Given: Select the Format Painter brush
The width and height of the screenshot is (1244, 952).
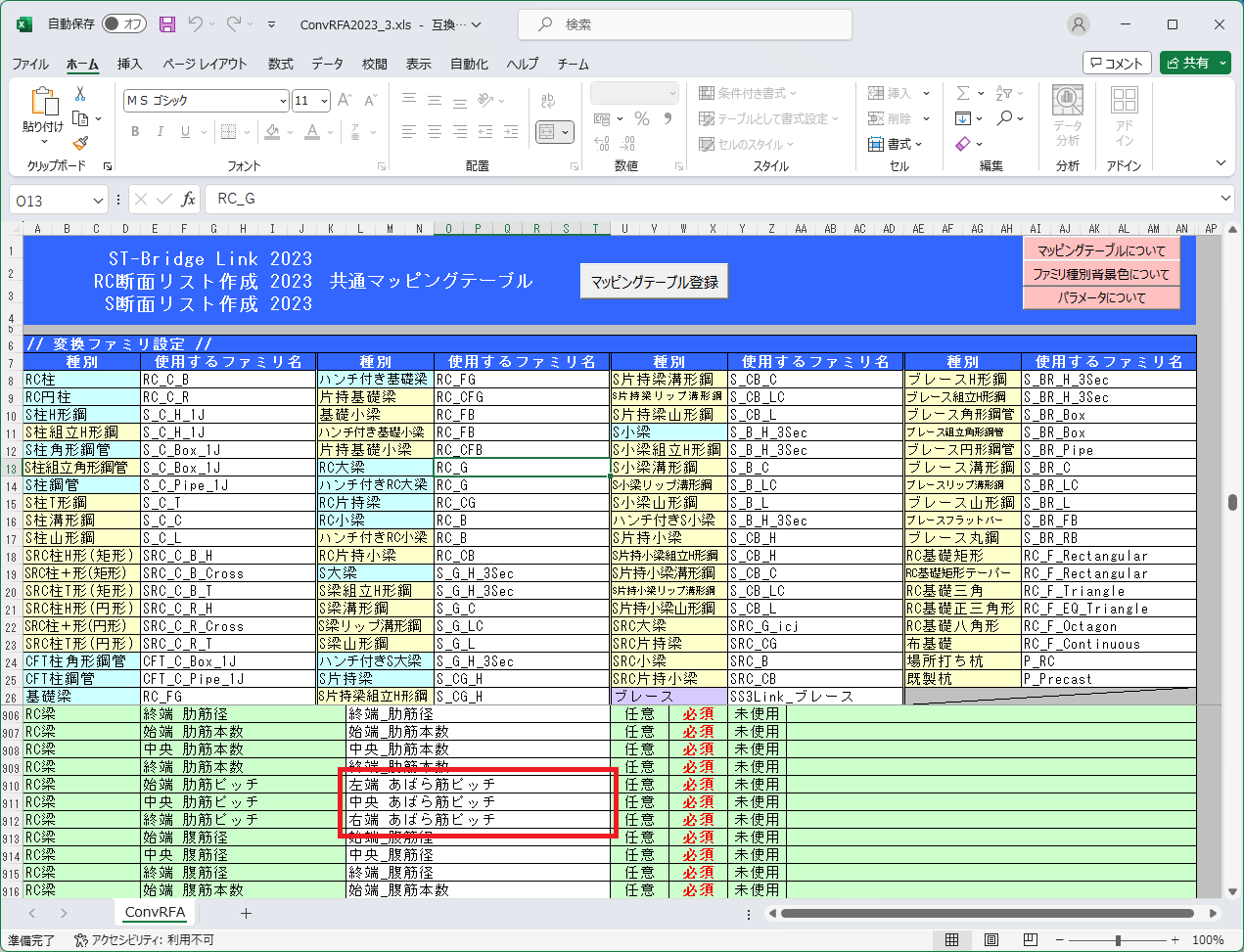Looking at the screenshot, I should [x=80, y=143].
